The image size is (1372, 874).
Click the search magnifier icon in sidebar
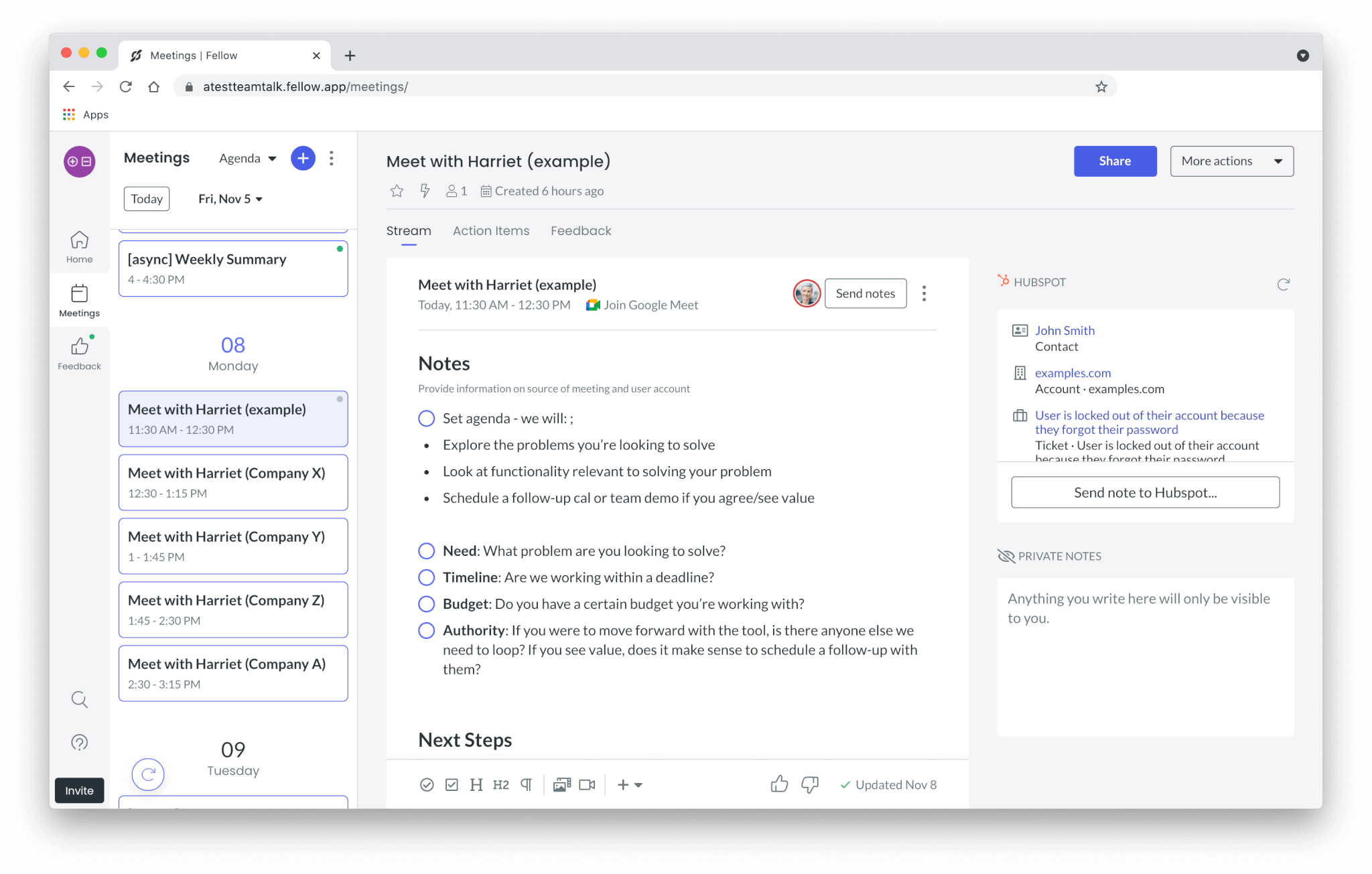pos(80,700)
